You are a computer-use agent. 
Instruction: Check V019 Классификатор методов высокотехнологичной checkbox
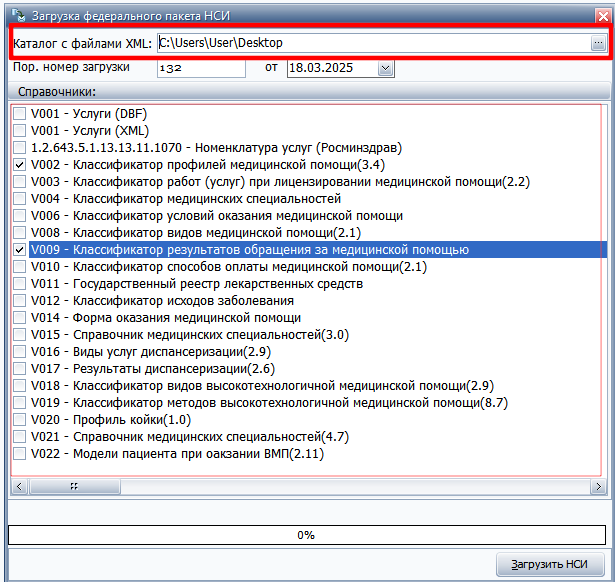[19, 403]
